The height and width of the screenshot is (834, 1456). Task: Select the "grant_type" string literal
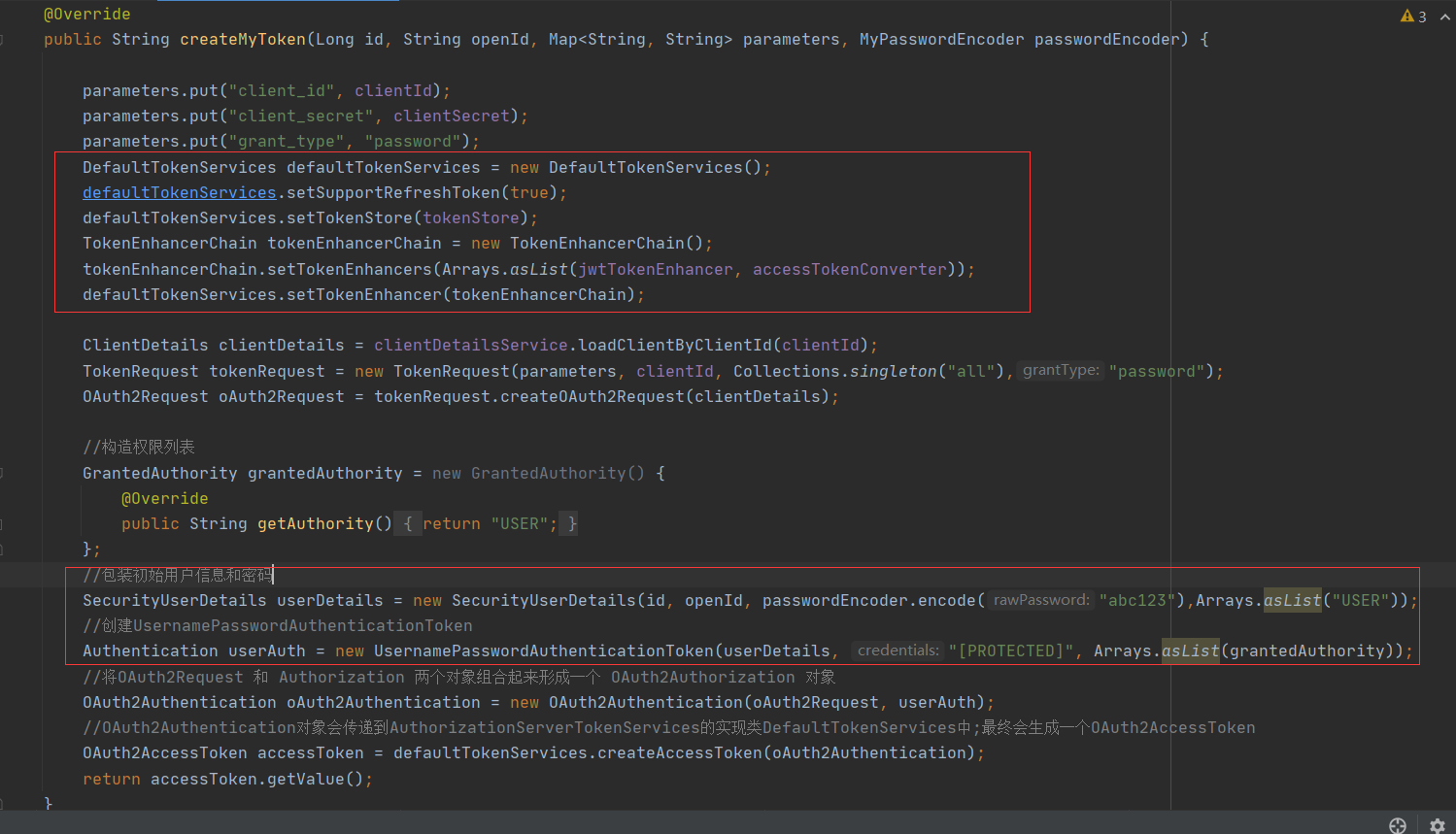click(x=287, y=141)
